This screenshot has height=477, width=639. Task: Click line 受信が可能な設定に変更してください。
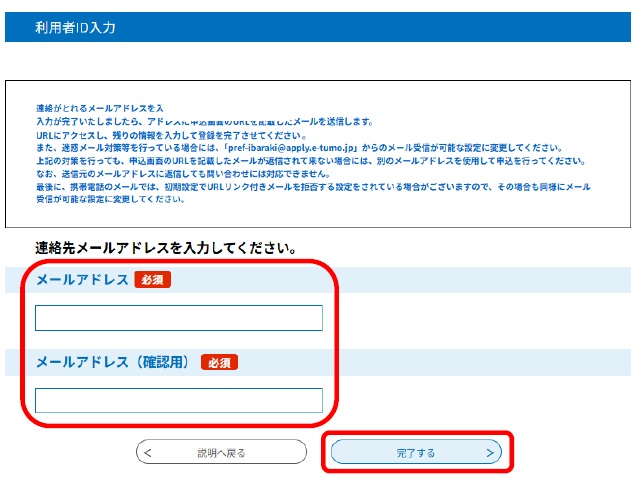tap(110, 199)
